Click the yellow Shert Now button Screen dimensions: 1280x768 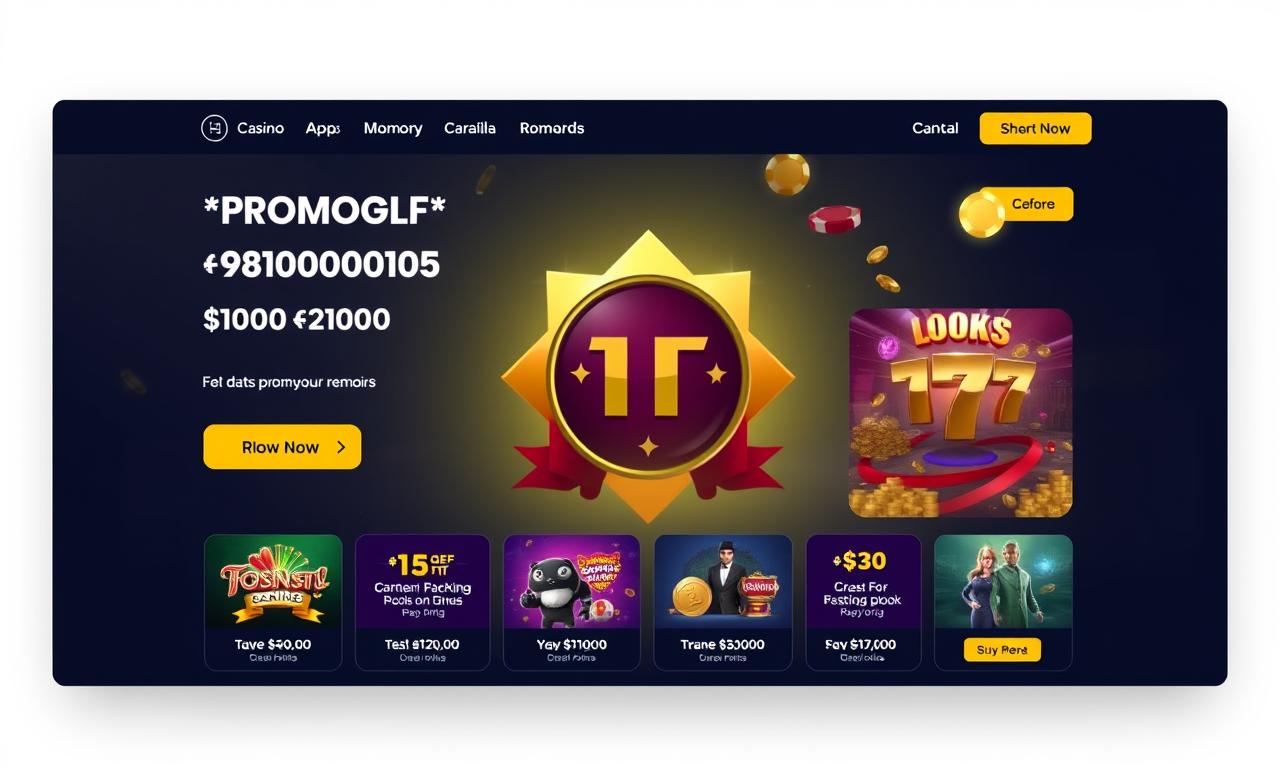[x=1035, y=128]
